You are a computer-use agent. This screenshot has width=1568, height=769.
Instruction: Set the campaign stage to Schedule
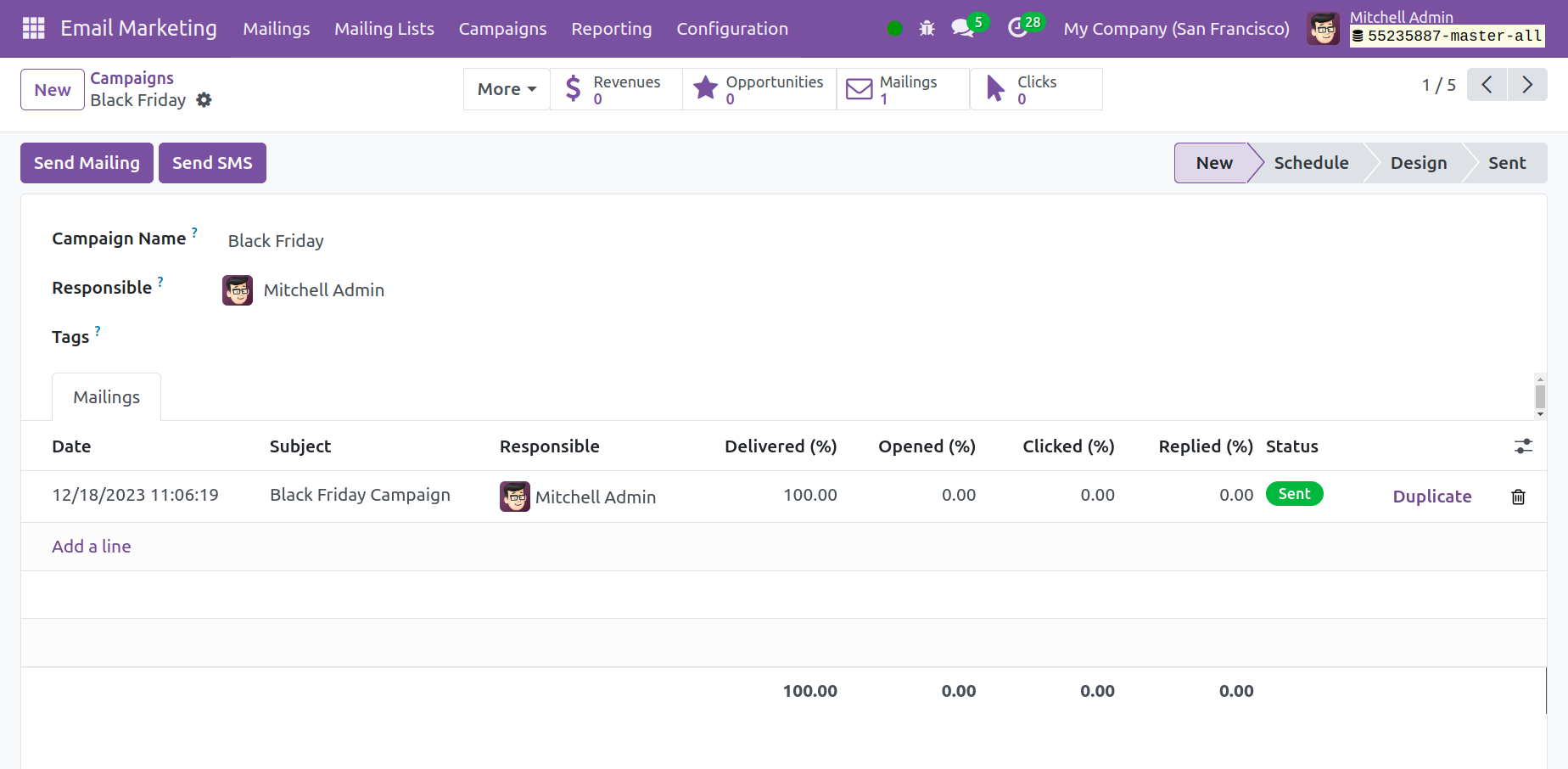[1310, 163]
